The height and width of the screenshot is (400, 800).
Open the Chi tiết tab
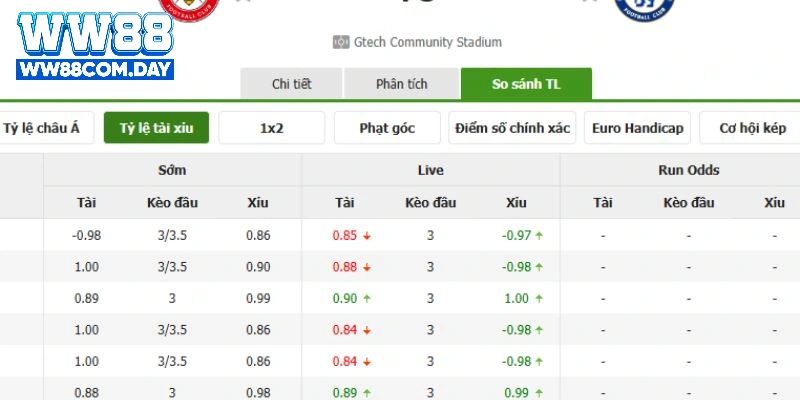(x=291, y=84)
